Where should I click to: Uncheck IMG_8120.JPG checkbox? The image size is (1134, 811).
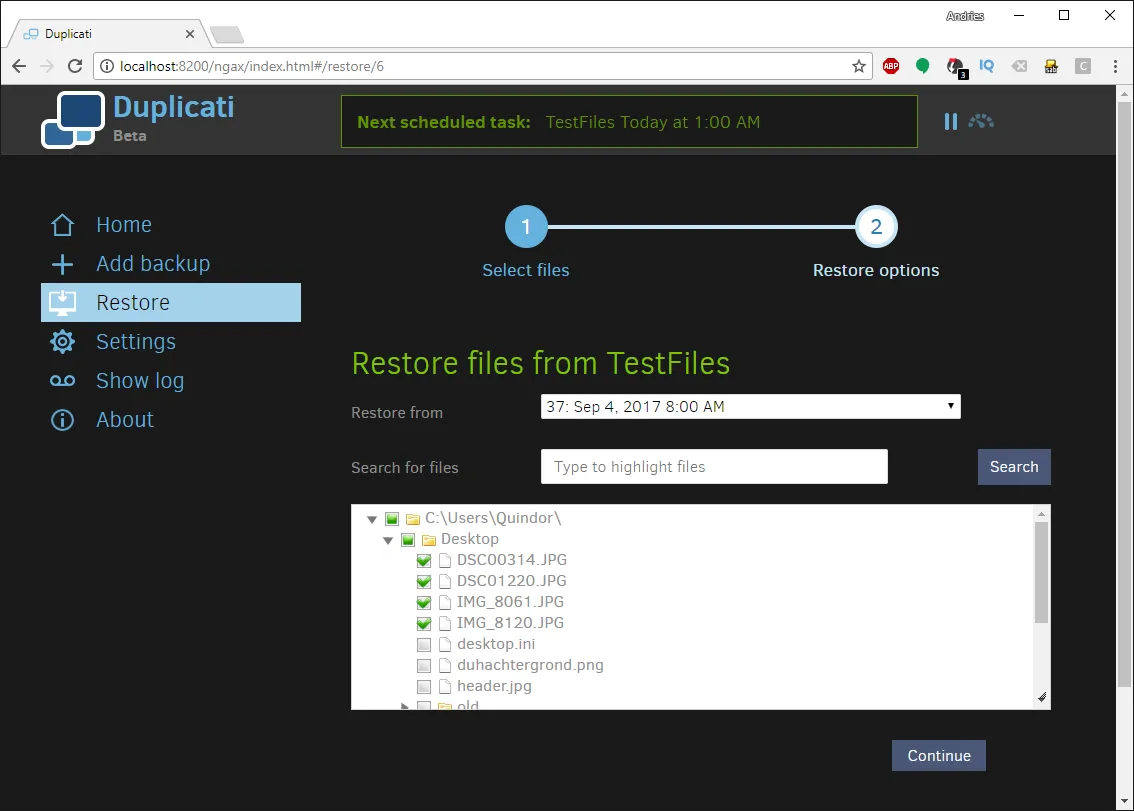(424, 624)
